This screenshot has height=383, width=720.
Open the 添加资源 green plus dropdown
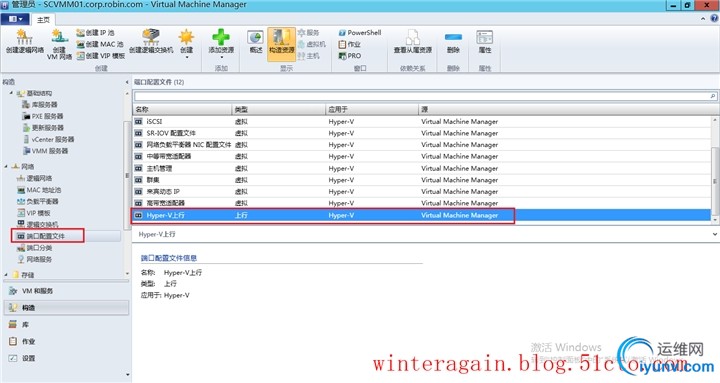(221, 44)
